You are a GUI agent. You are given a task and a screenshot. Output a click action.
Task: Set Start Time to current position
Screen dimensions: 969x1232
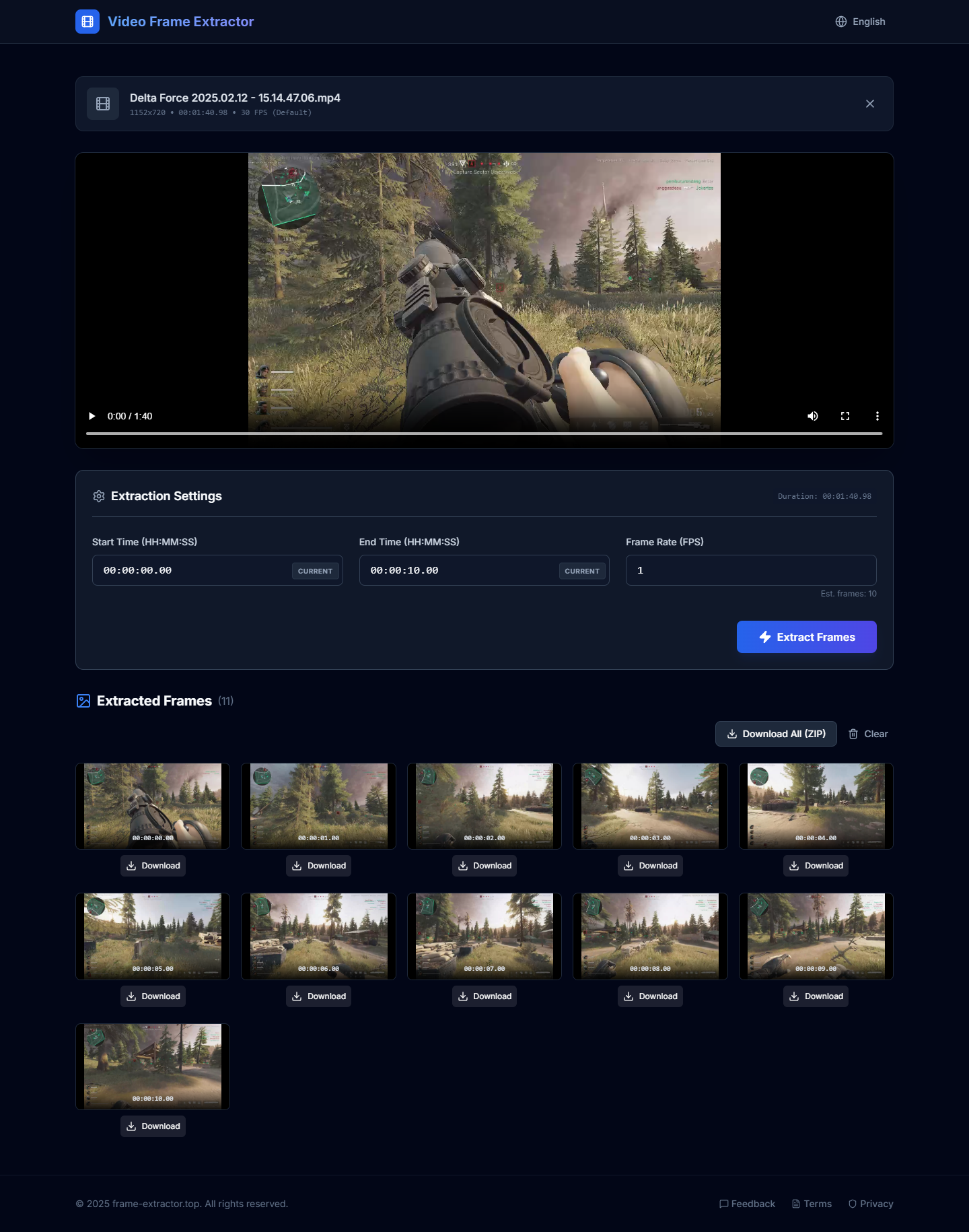[x=315, y=571]
